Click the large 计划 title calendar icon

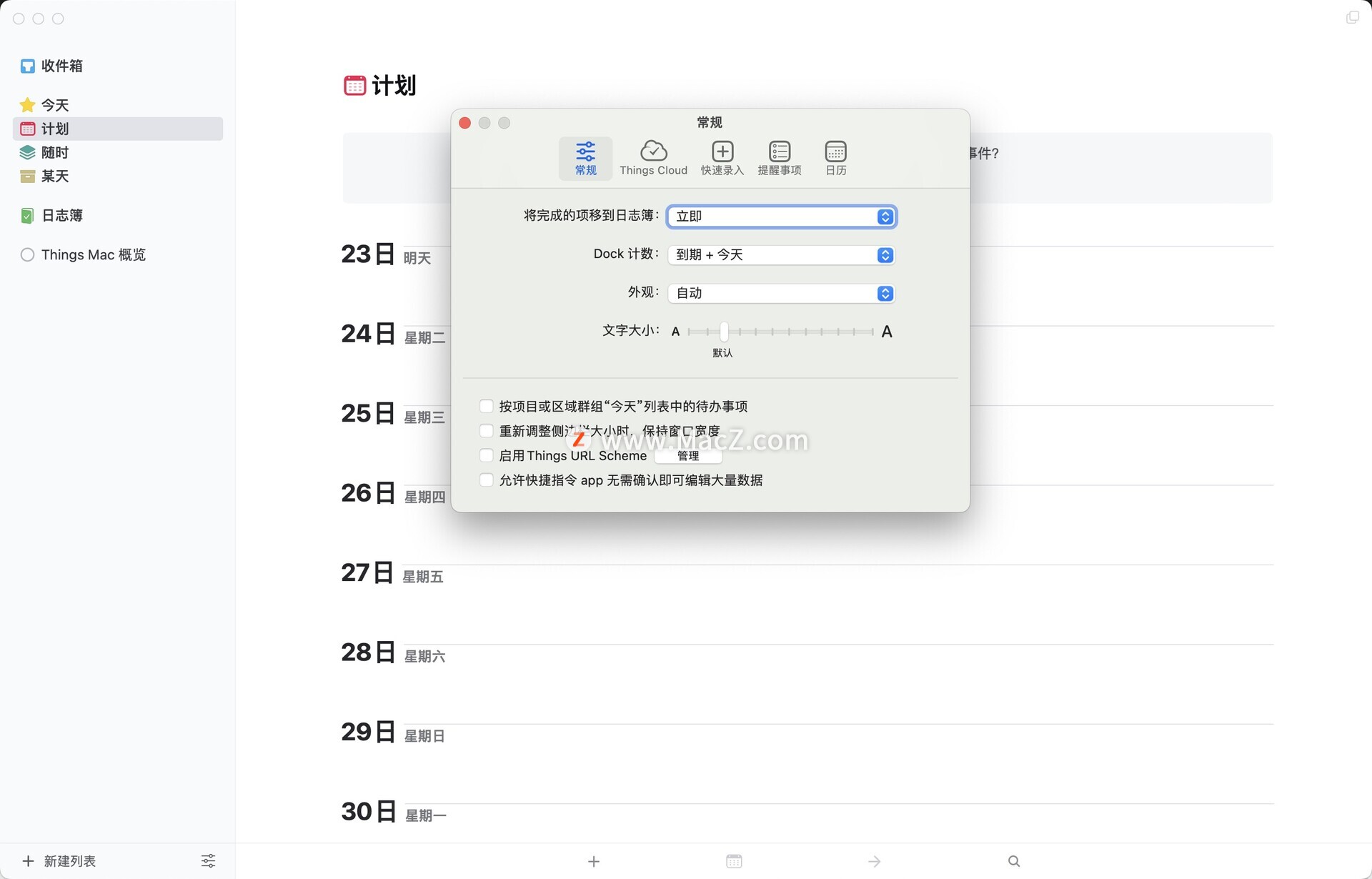[354, 86]
